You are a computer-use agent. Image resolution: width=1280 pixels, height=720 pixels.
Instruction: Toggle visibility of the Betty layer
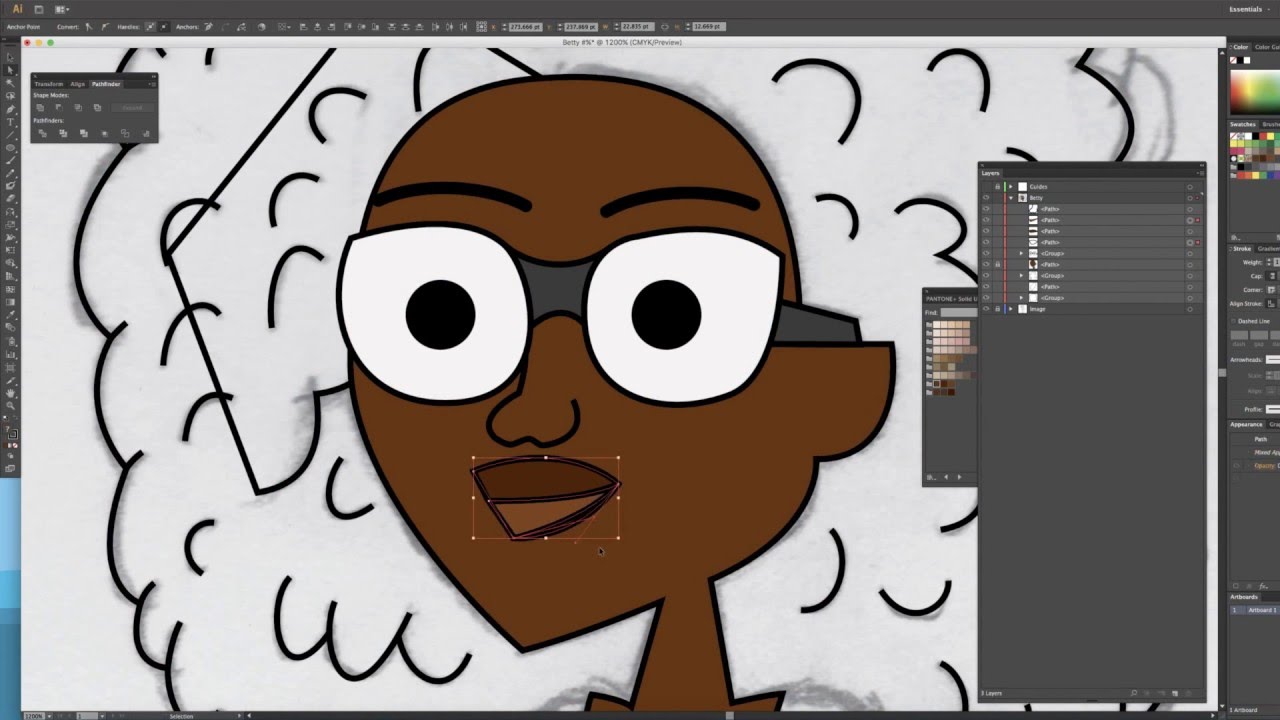(986, 198)
